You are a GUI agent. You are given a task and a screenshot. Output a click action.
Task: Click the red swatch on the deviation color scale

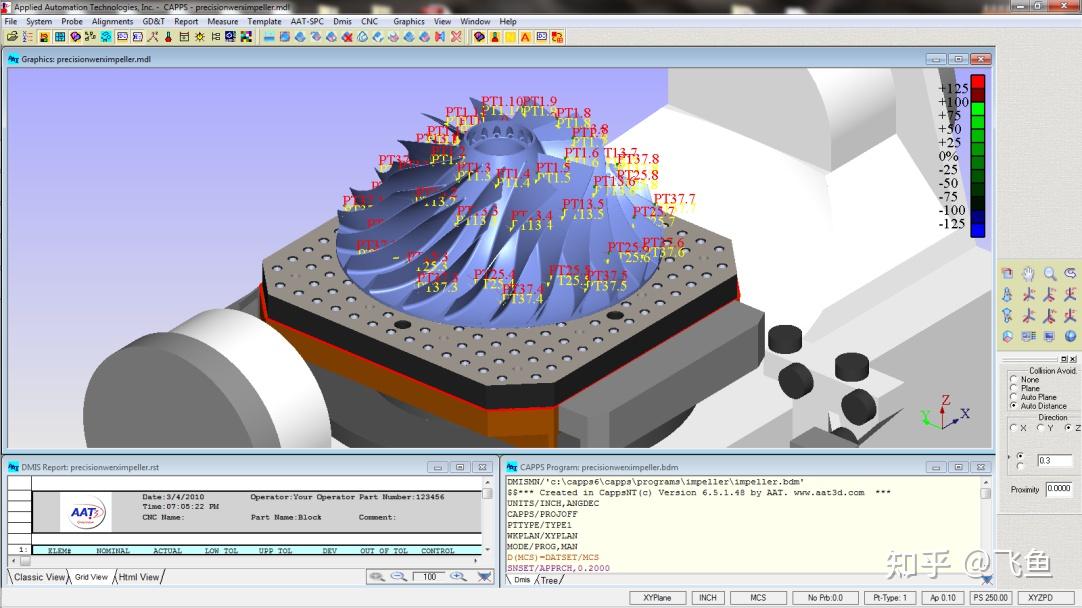(978, 81)
